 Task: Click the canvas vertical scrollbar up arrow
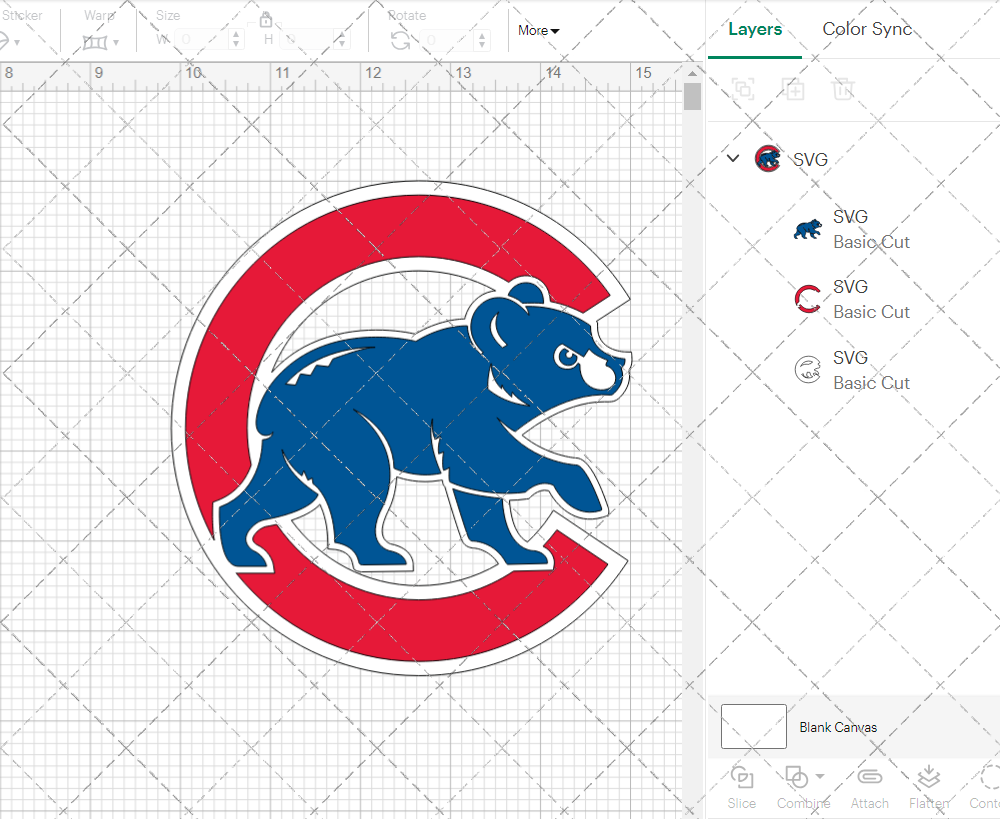tap(692, 74)
